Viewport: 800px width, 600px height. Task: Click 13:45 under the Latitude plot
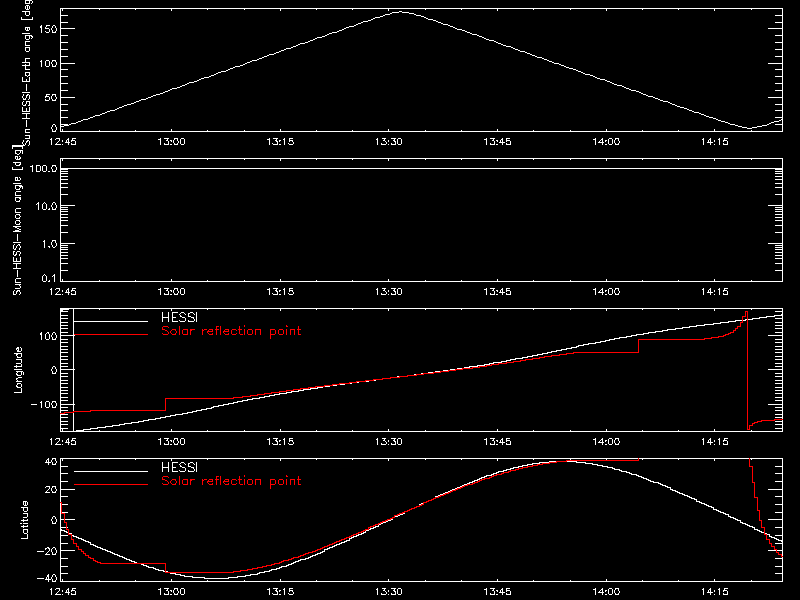pyautogui.click(x=497, y=591)
